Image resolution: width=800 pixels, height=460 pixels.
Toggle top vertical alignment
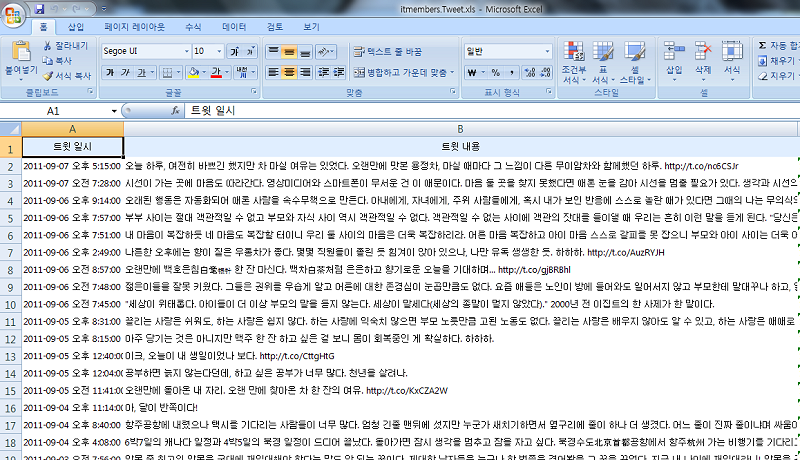click(273, 51)
